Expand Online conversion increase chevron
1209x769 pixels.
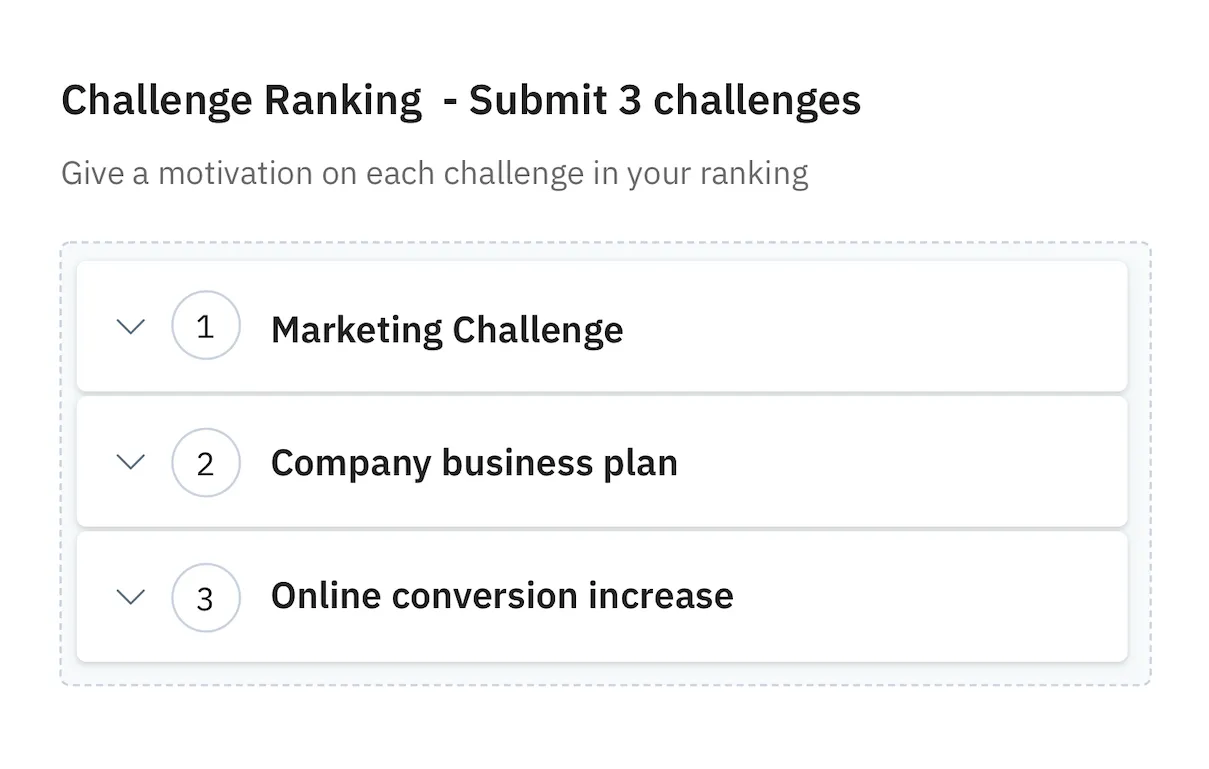point(131,596)
